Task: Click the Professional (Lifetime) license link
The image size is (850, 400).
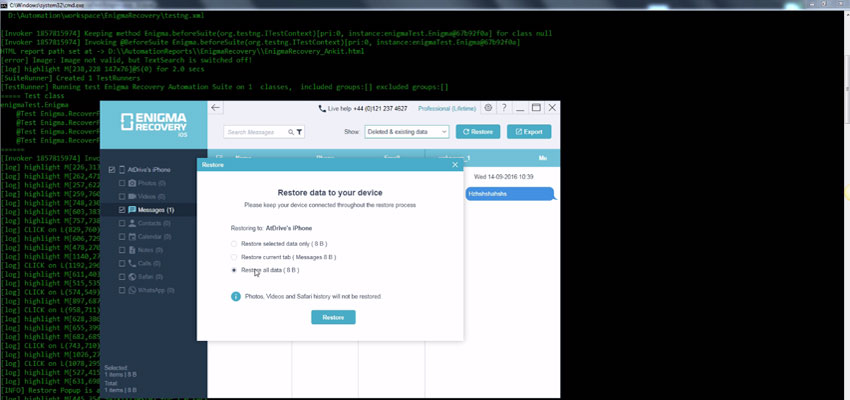Action: click(447, 108)
